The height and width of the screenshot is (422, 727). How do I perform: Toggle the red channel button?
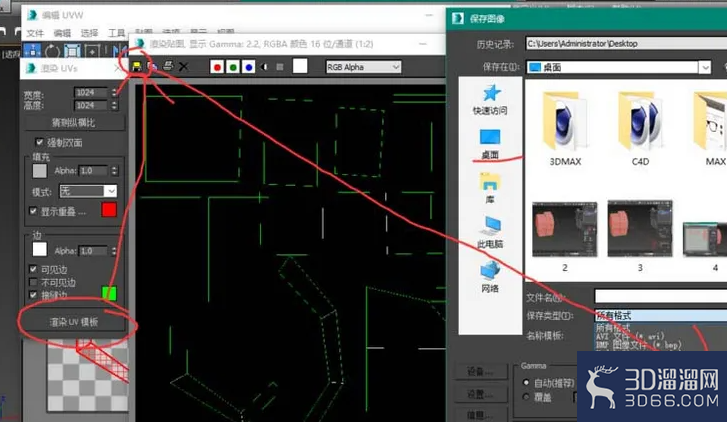pos(217,67)
